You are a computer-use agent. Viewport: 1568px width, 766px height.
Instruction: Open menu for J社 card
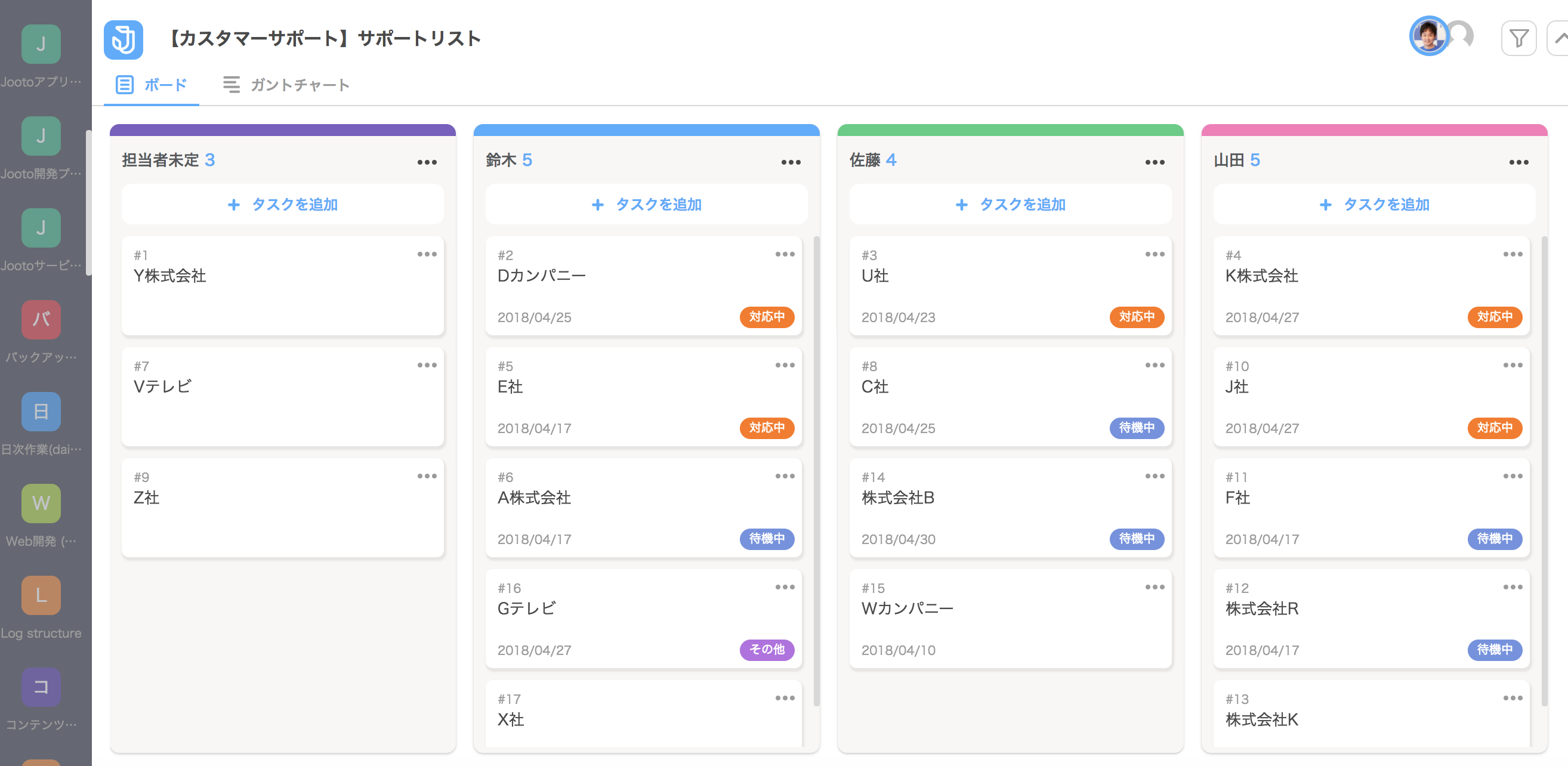click(1513, 365)
